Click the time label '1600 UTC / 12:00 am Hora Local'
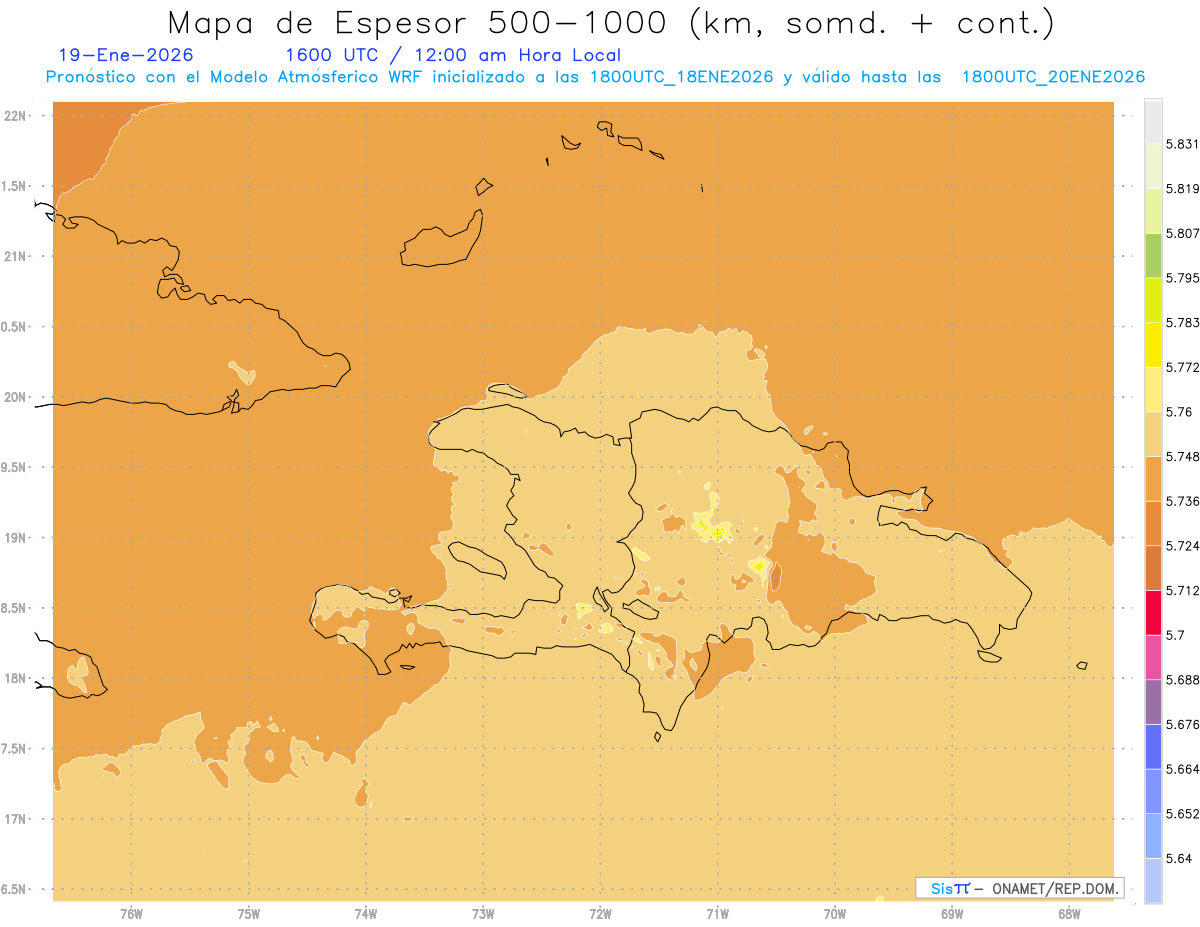This screenshot has width=1200, height=927. pos(453,55)
